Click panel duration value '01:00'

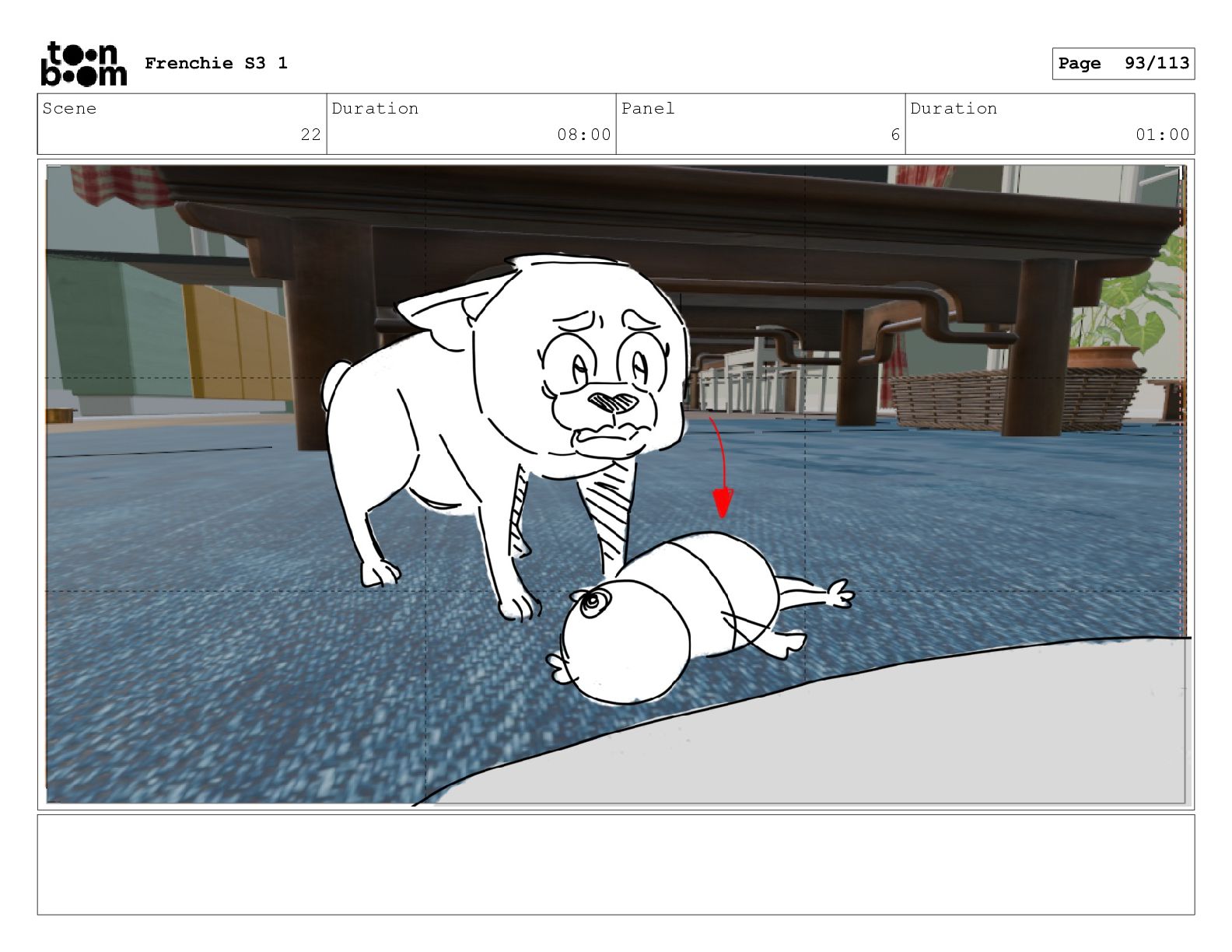[1163, 135]
